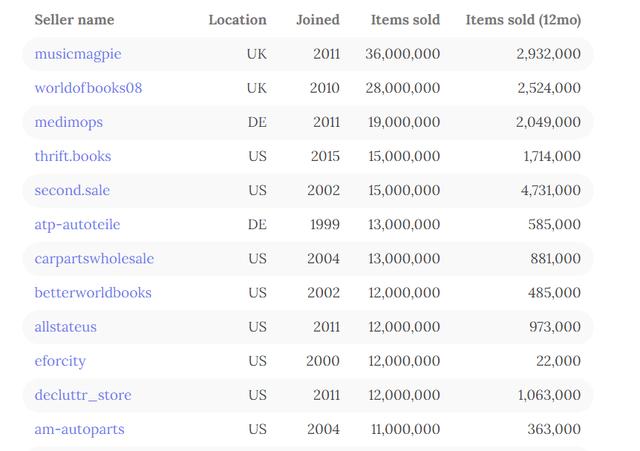The height and width of the screenshot is (451, 640).
Task: Click second.sale's 4,731,000 12-month value
Action: click(x=551, y=190)
